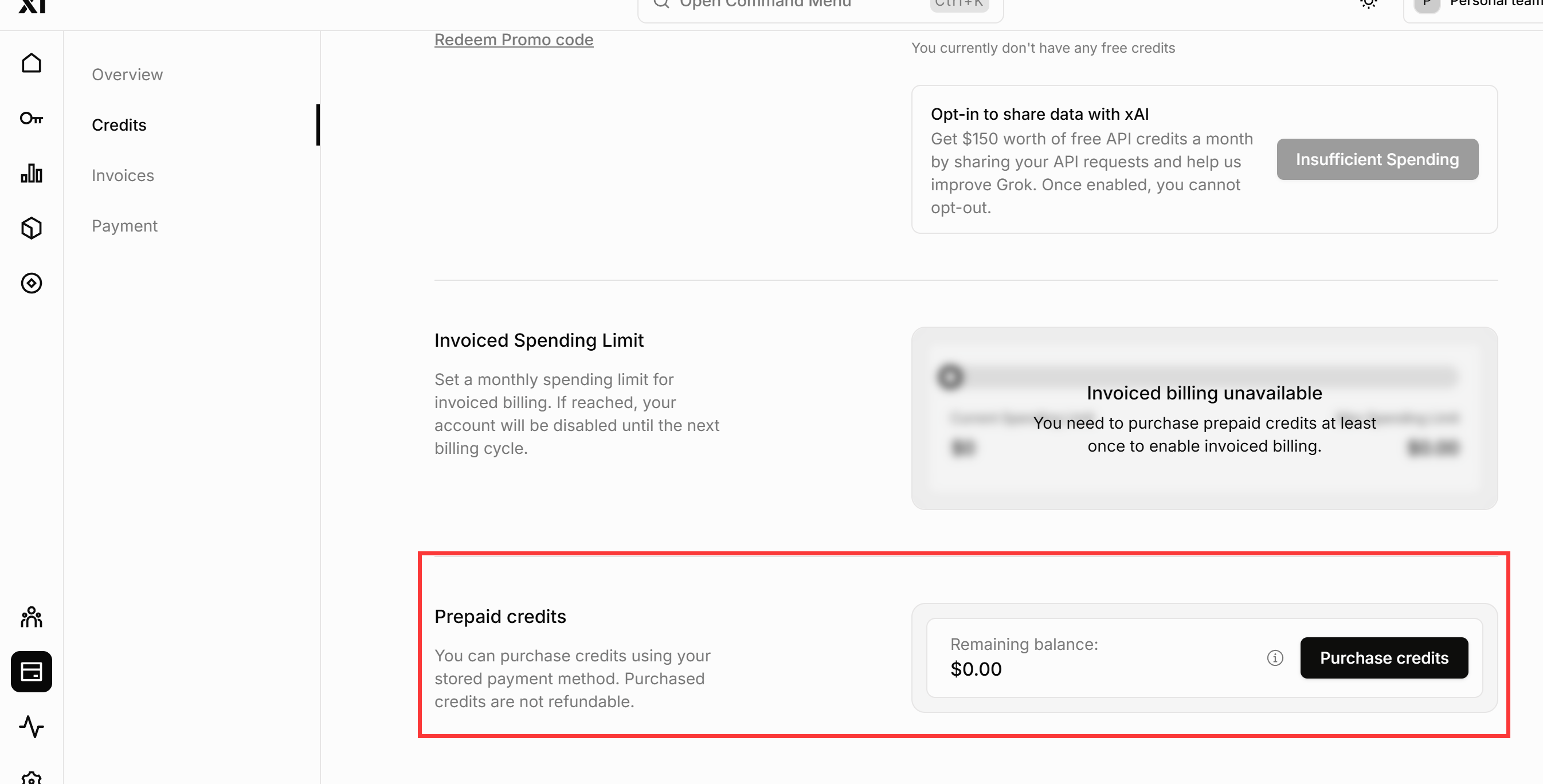This screenshot has height=784, width=1543.
Task: Open the Home icon in sidebar
Action: point(31,63)
